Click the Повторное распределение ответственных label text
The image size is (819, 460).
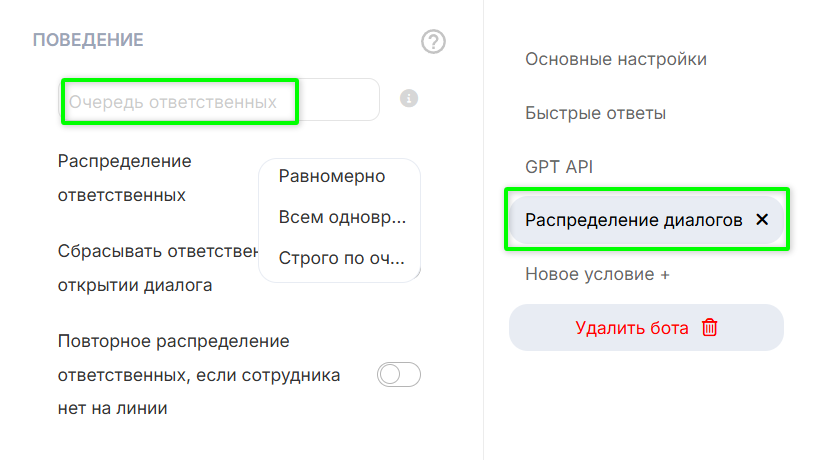[199, 375]
